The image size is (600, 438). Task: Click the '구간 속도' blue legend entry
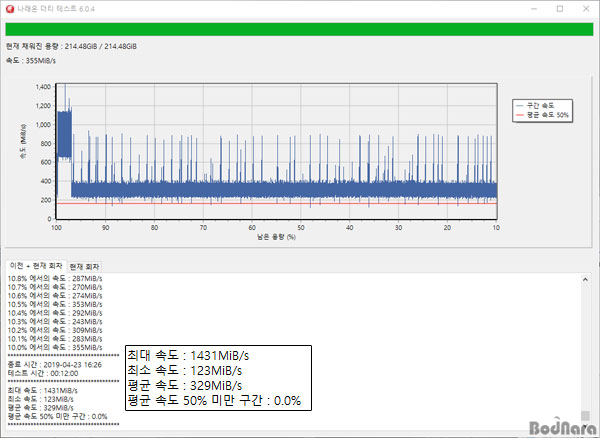[x=540, y=104]
